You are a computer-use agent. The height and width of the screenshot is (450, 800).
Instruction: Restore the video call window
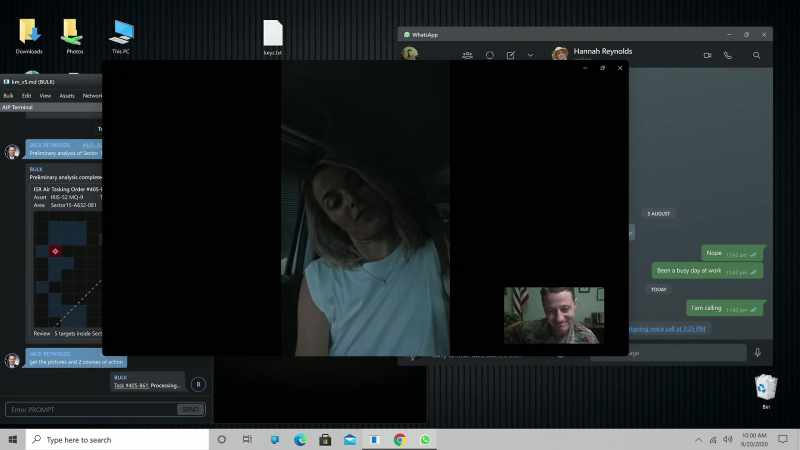coord(603,68)
